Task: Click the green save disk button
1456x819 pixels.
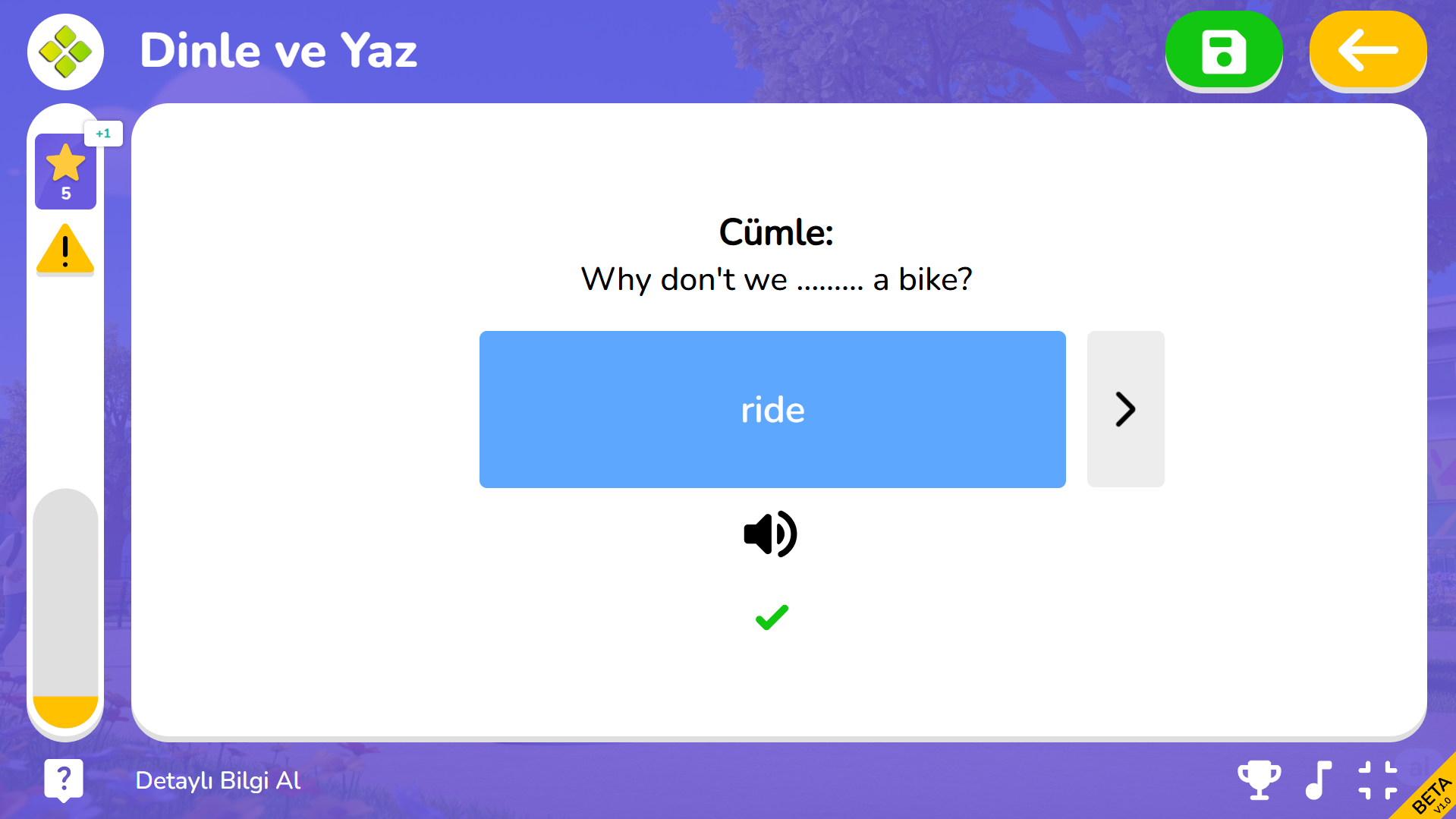Action: 1223,51
